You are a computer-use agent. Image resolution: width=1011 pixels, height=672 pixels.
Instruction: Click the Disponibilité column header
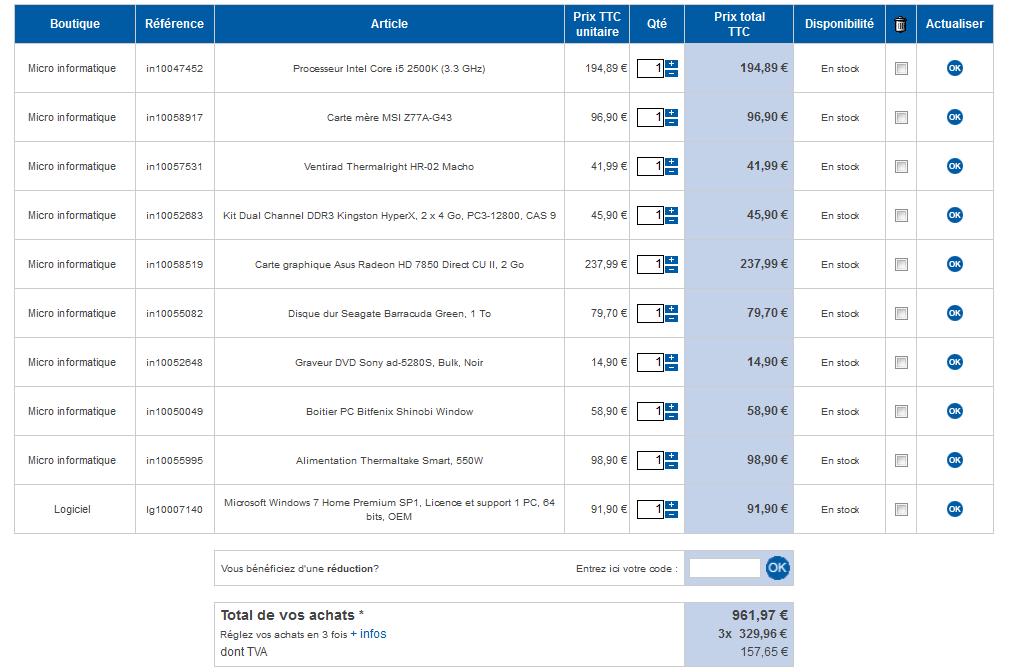839,24
